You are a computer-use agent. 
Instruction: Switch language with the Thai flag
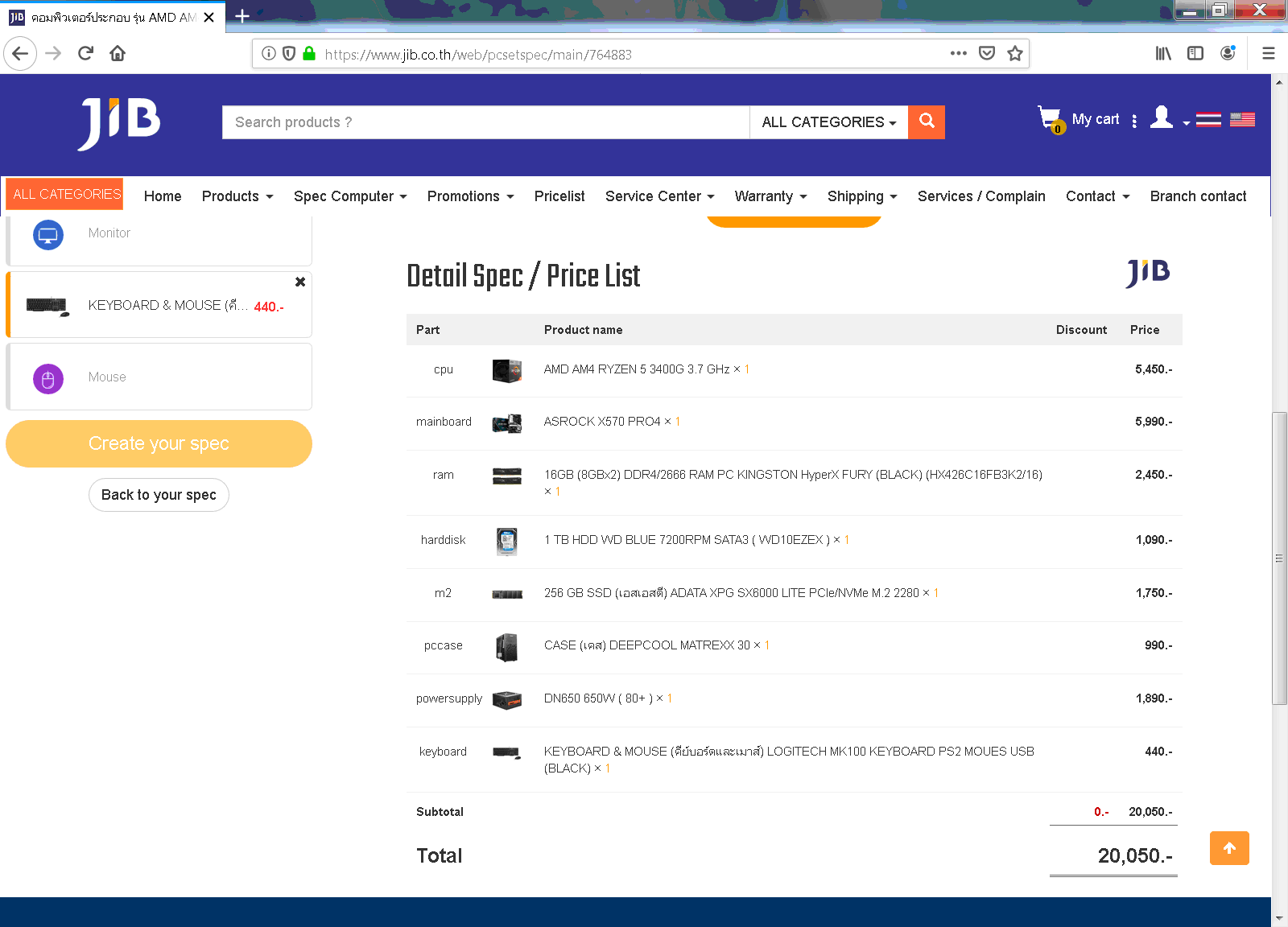pos(1208,120)
